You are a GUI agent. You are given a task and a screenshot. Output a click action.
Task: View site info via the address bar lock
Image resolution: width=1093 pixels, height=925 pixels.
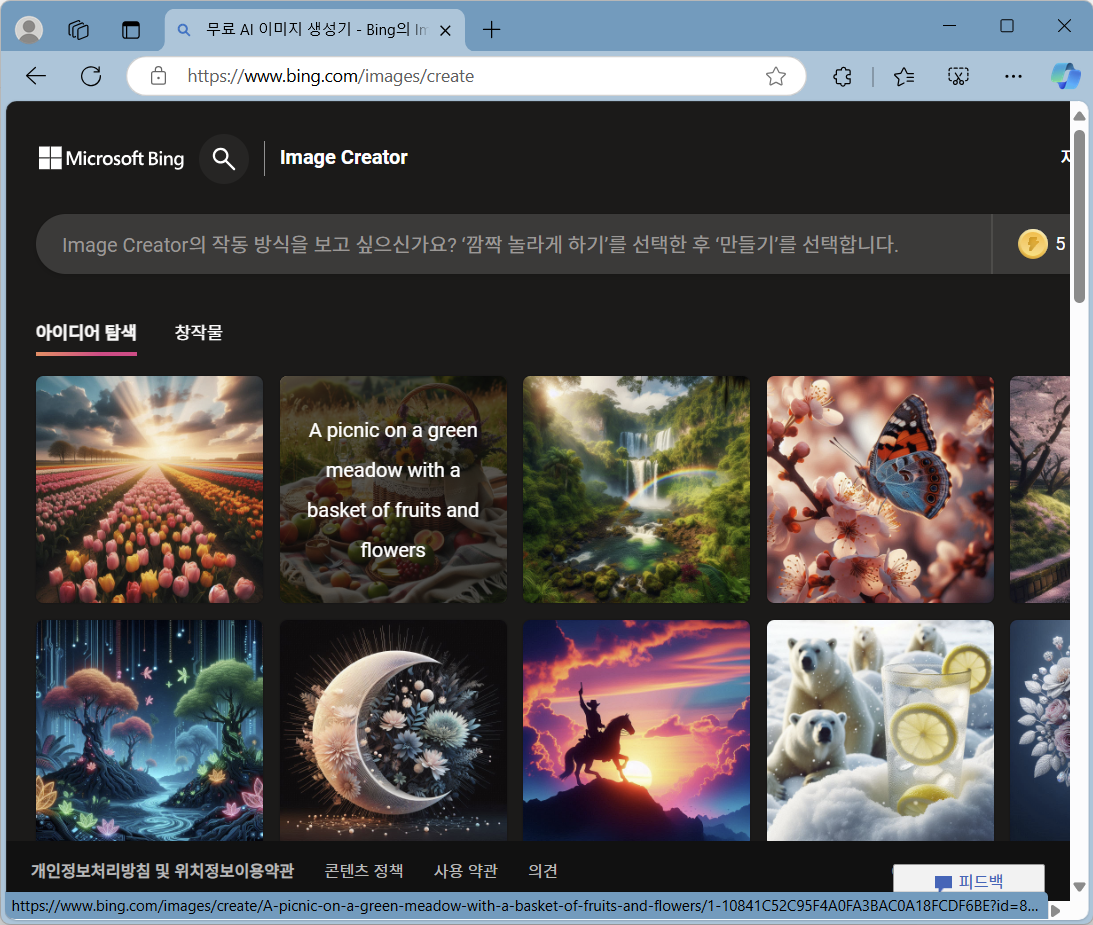158,76
